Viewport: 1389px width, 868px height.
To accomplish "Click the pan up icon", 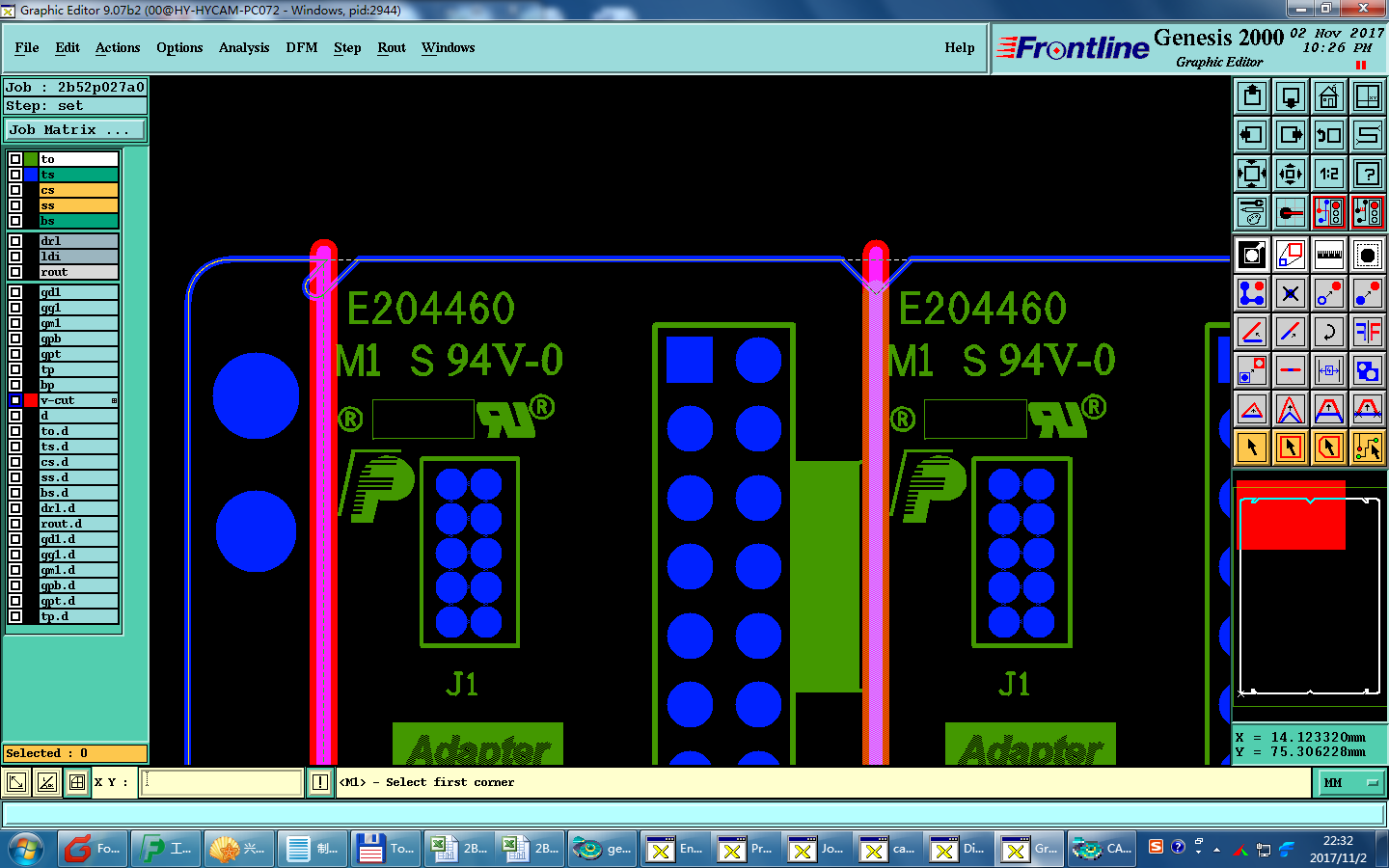I will coord(1252,96).
